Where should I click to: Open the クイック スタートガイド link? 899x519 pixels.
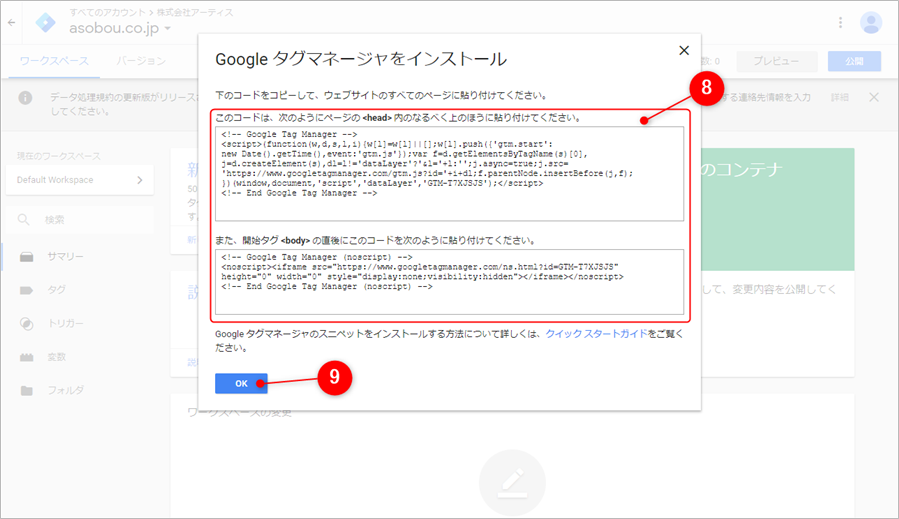[x=596, y=334]
